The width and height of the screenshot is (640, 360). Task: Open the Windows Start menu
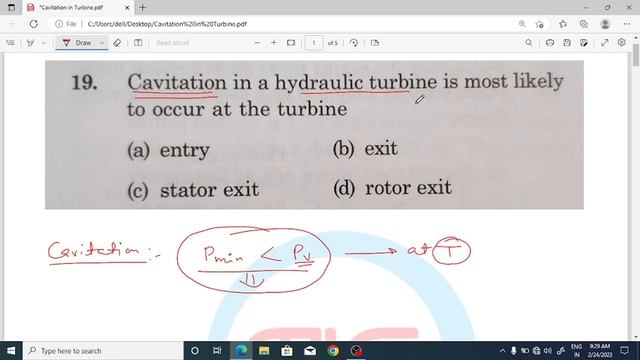coord(11,351)
